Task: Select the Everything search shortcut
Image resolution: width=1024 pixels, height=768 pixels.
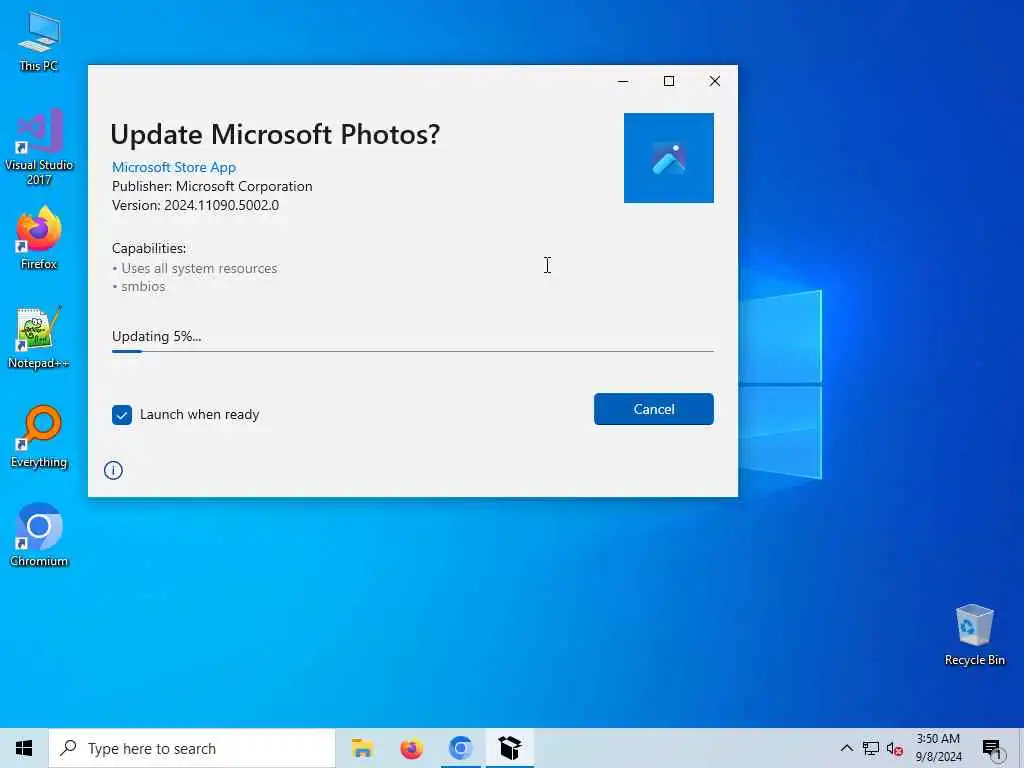Action: (39, 437)
